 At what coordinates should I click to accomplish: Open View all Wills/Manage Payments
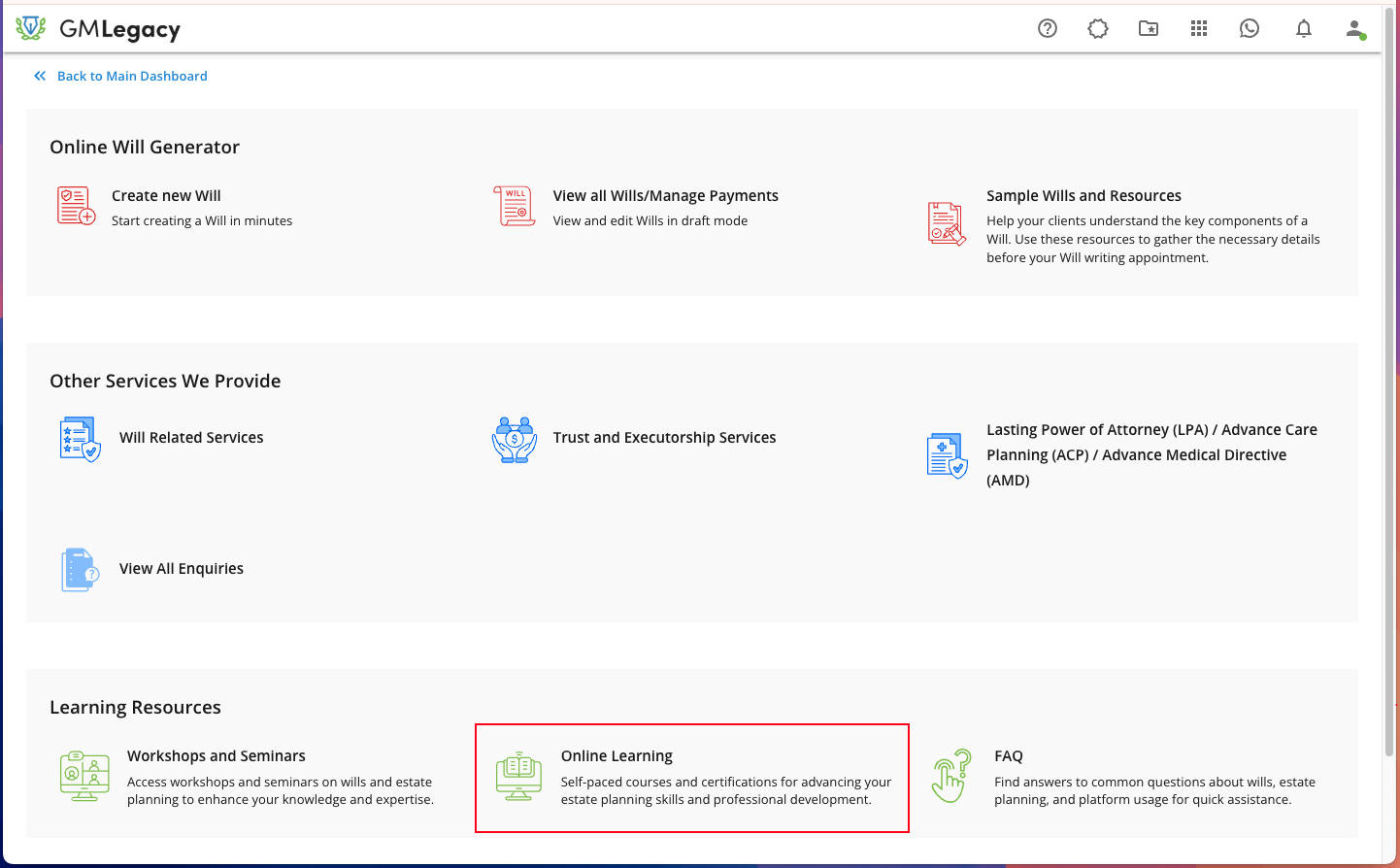click(666, 196)
